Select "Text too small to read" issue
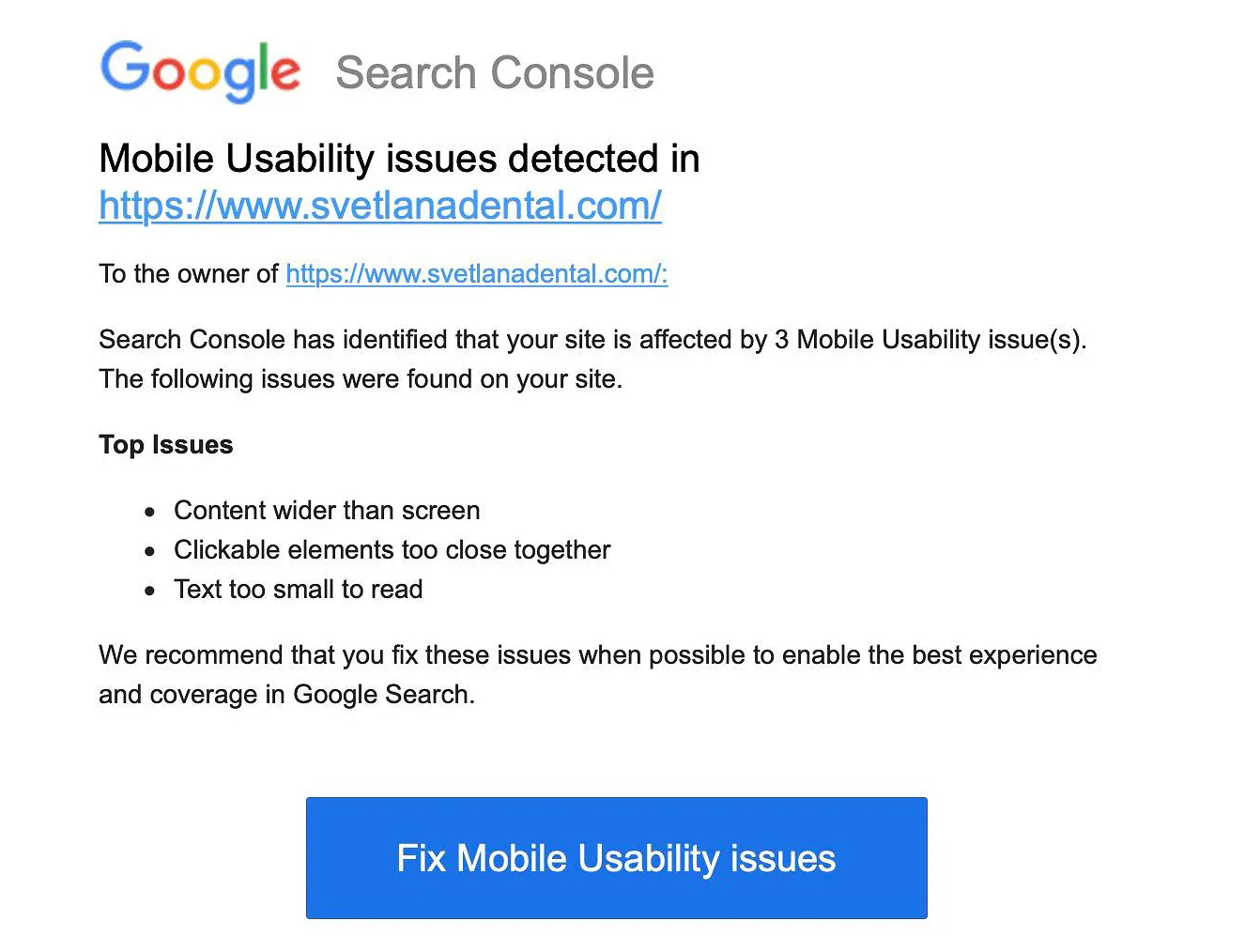This screenshot has width=1245, height=952. [x=298, y=590]
